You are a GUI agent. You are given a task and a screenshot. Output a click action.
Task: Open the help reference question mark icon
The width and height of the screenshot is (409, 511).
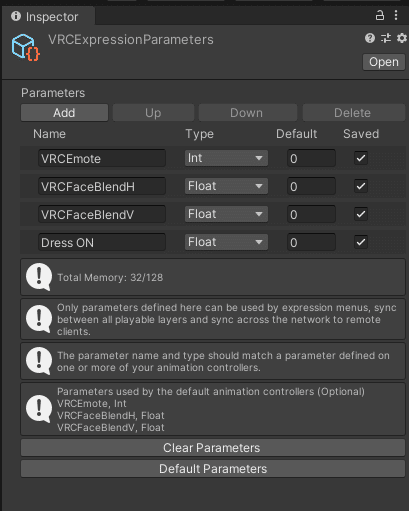[x=370, y=38]
